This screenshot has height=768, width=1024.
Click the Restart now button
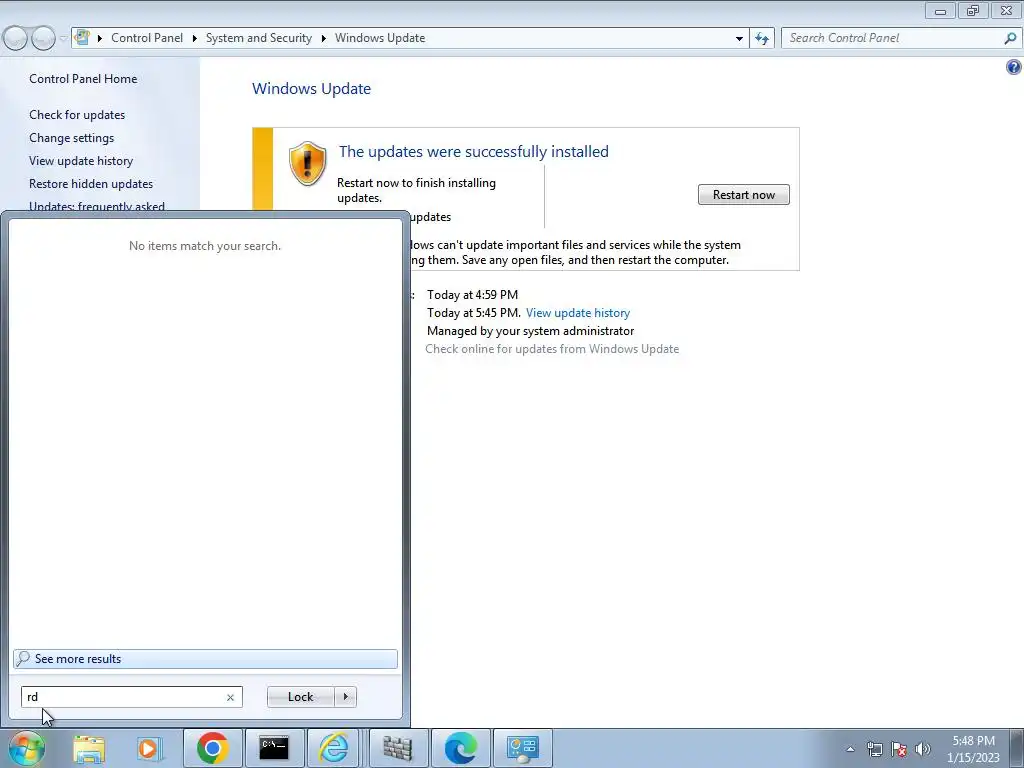[743, 195]
